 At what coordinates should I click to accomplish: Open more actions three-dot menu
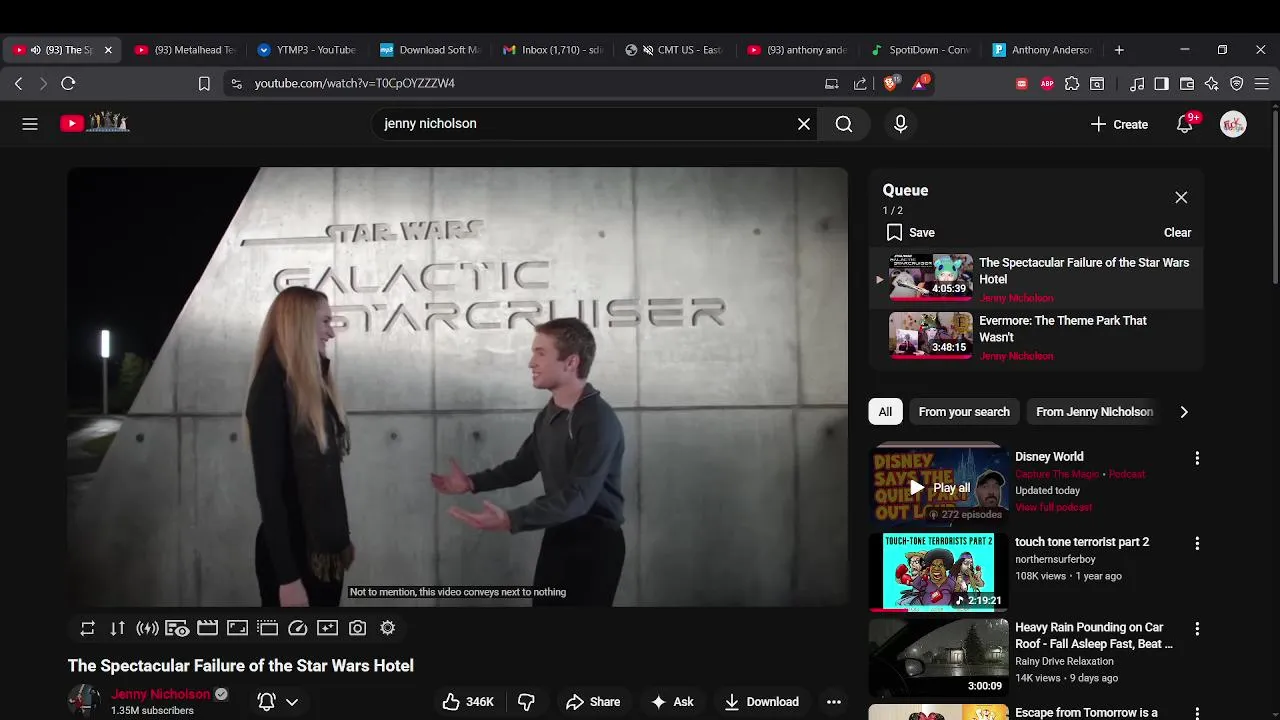tap(834, 702)
